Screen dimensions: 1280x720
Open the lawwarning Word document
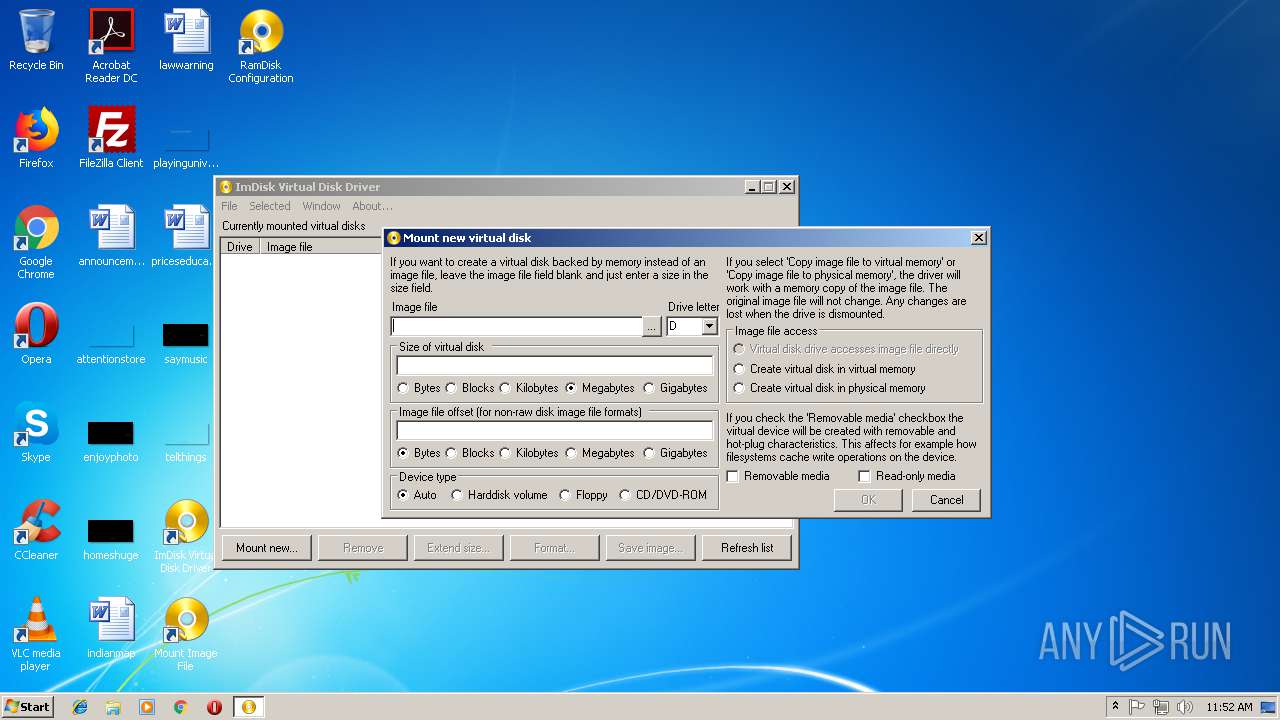point(186,42)
